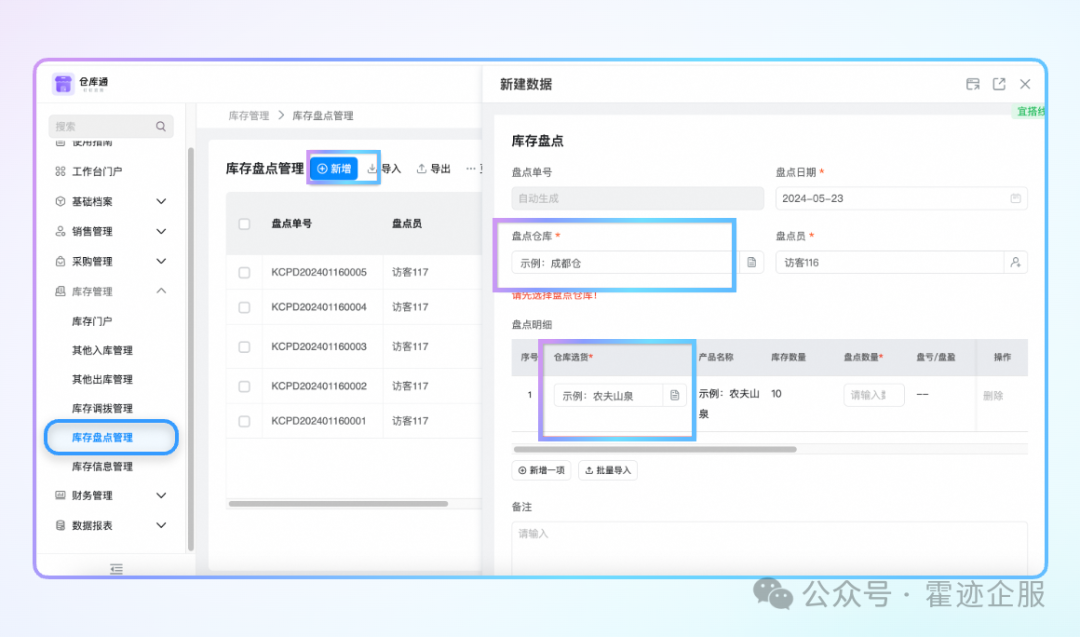The height and width of the screenshot is (637, 1080).
Task: Click the document icon in 仓库选货 cell
Action: (675, 395)
